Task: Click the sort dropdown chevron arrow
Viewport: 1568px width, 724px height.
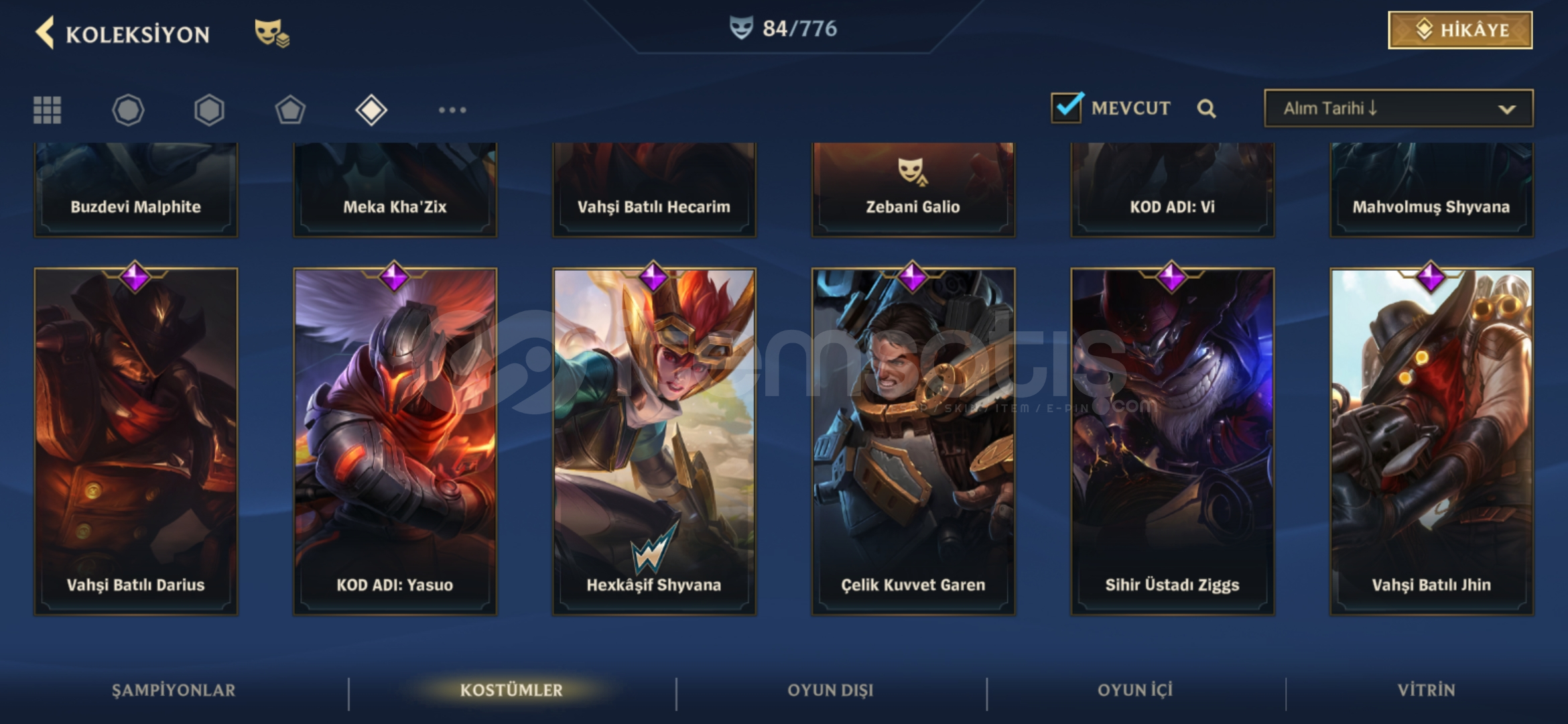Action: click(1507, 109)
